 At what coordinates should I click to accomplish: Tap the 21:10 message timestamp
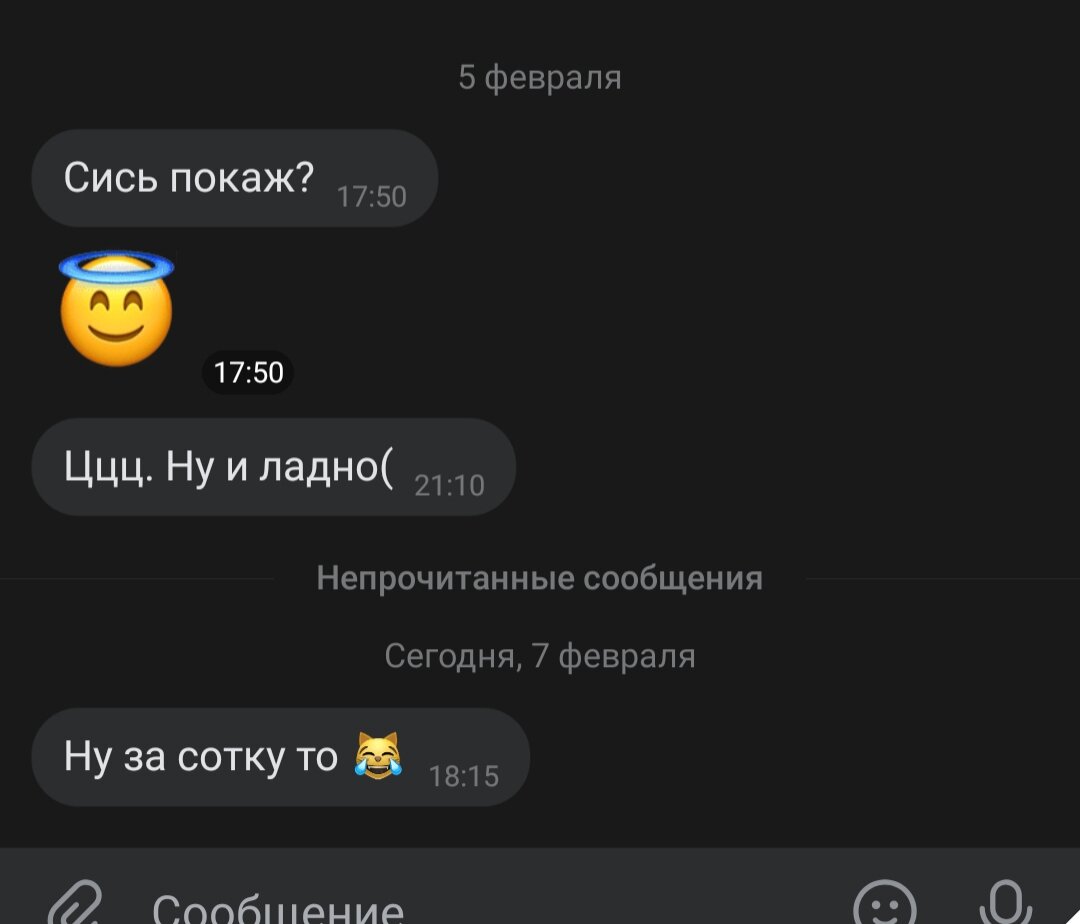(450, 486)
